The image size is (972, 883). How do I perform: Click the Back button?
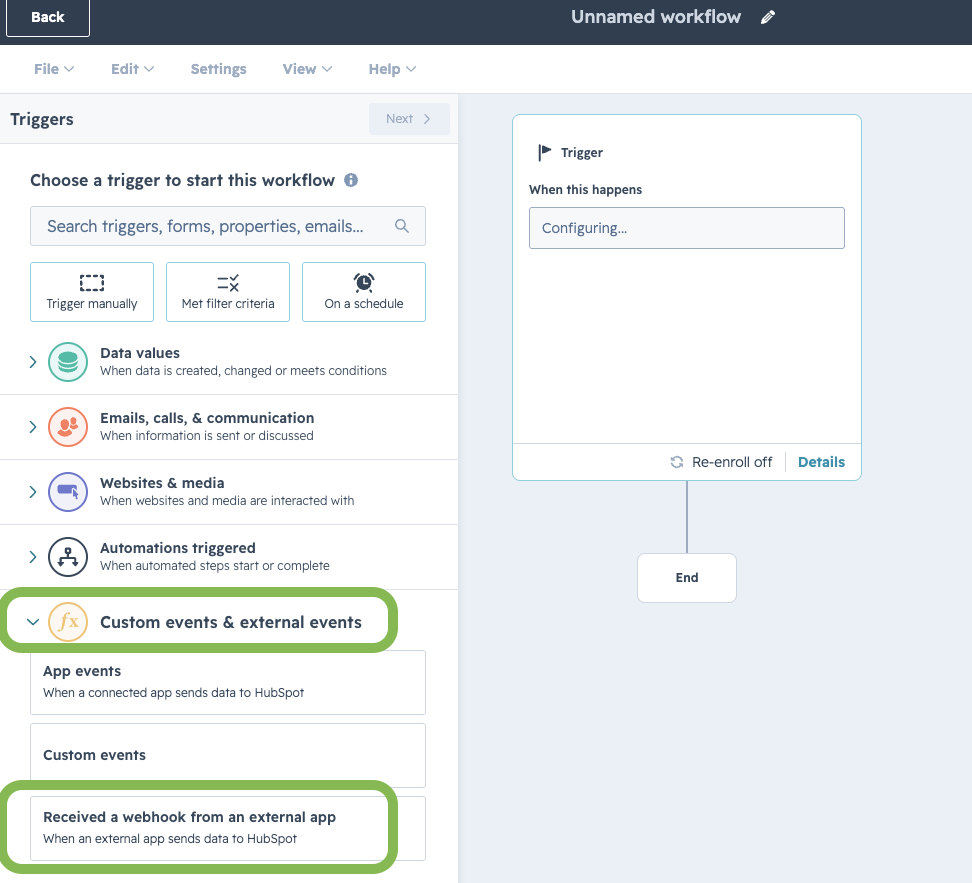click(48, 17)
